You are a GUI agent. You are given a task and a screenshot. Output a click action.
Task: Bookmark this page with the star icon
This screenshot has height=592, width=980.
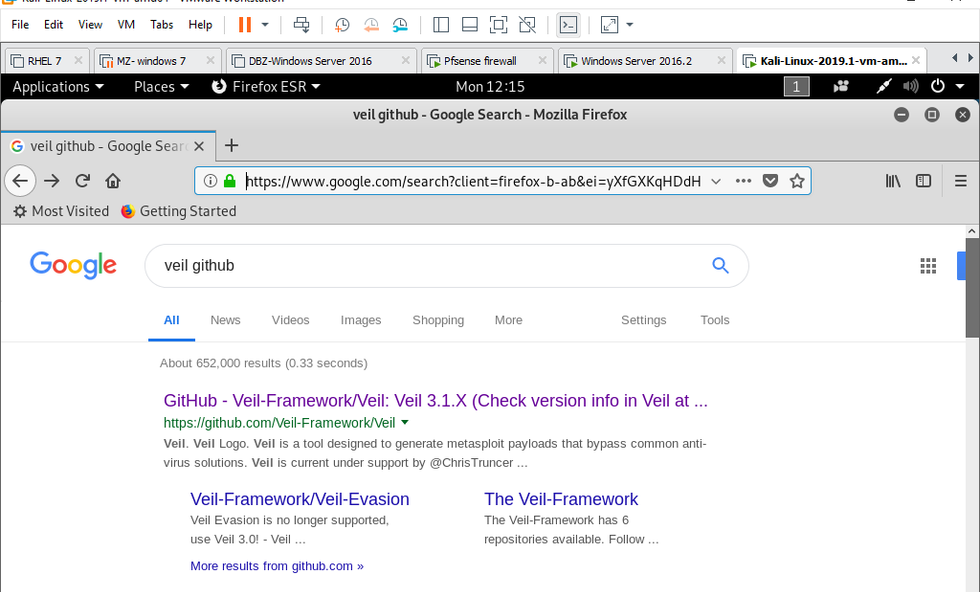[x=797, y=181]
